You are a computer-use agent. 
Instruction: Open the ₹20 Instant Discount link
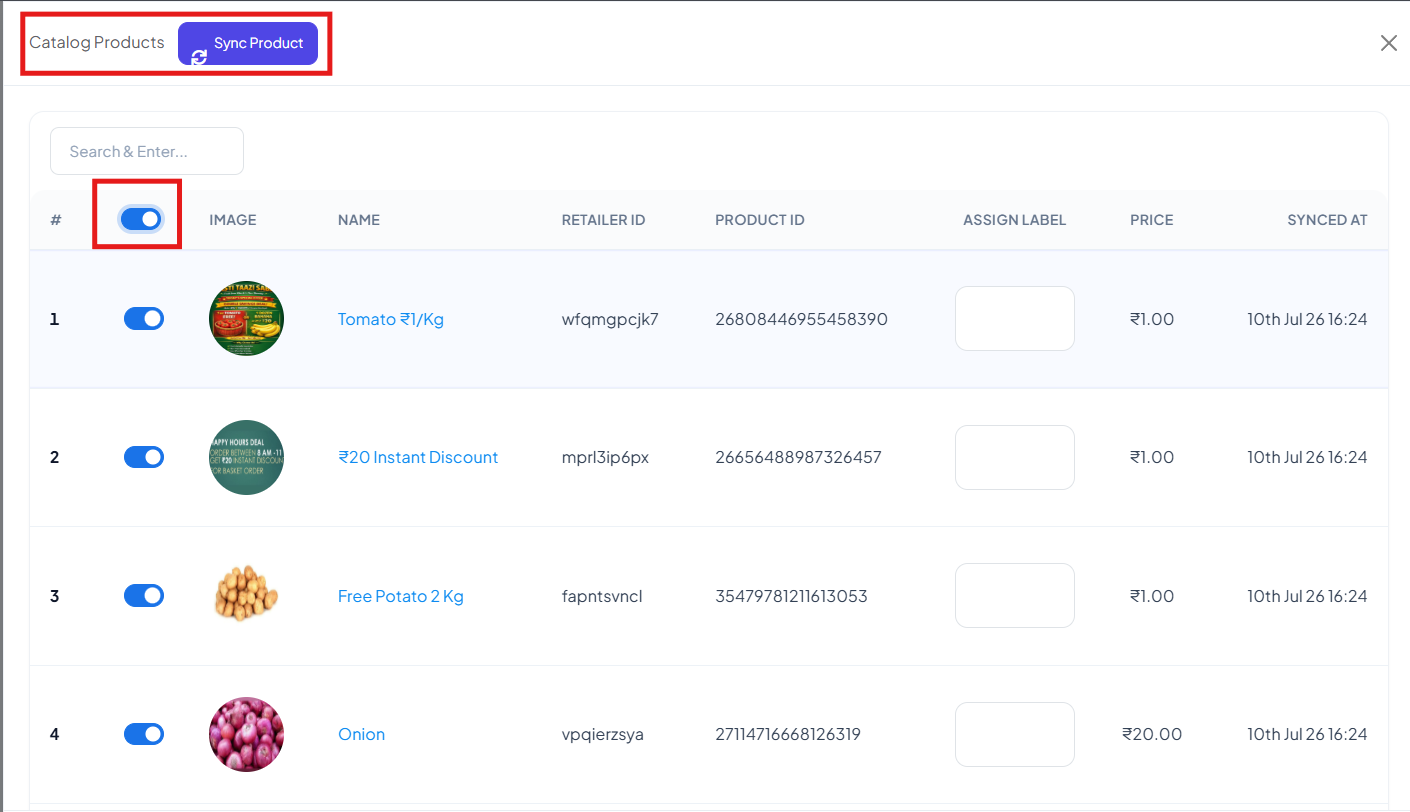(418, 457)
